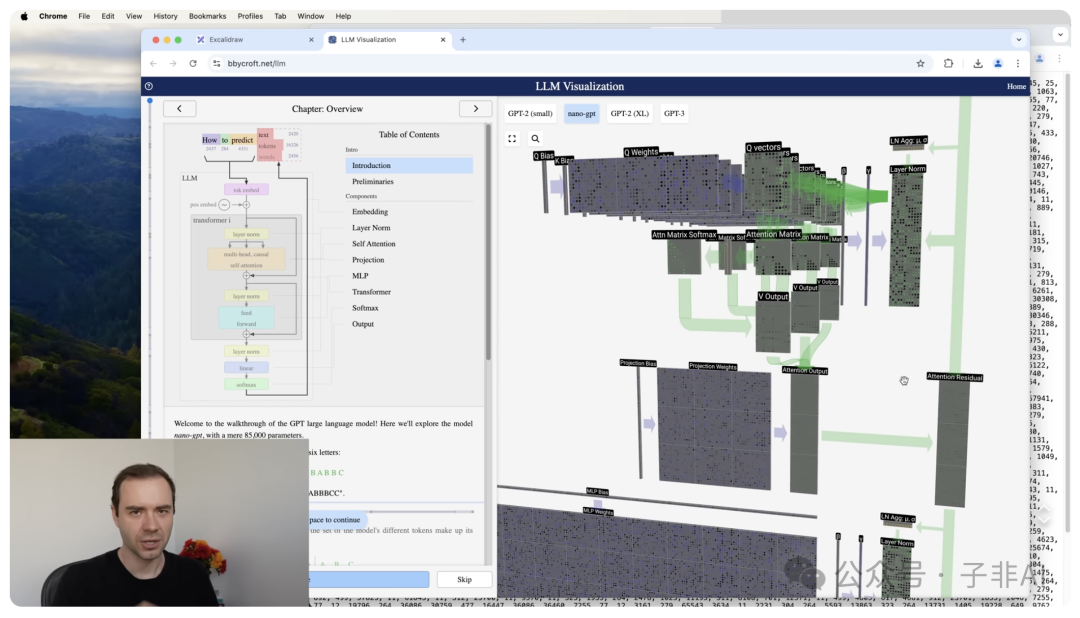Close the Excalidraw tab
The width and height of the screenshot is (1080, 618).
311,40
